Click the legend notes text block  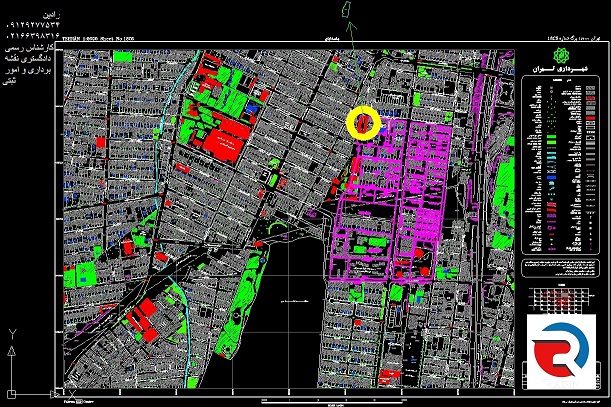pyautogui.click(x=559, y=265)
